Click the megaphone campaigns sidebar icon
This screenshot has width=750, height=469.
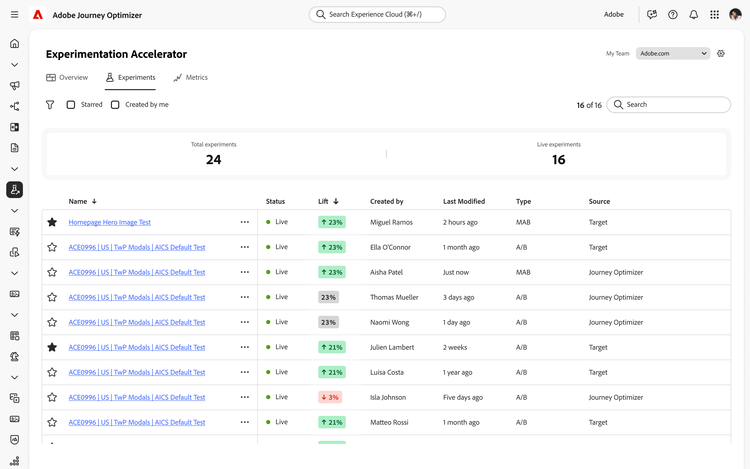tap(14, 86)
